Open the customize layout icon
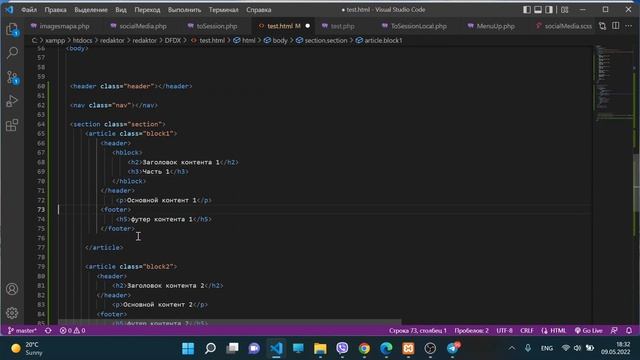 [564, 10]
